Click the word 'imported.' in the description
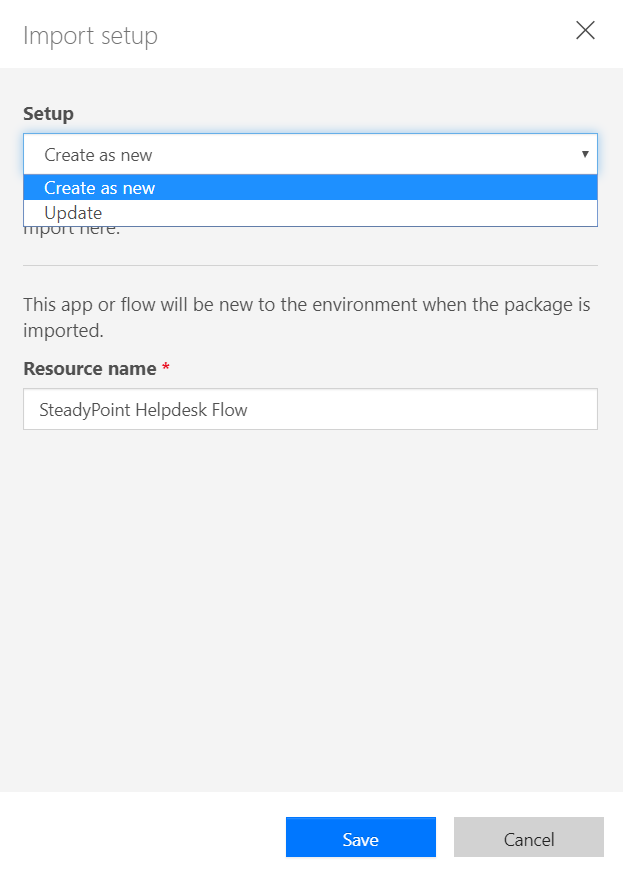Image resolution: width=623 pixels, height=880 pixels. 63,331
